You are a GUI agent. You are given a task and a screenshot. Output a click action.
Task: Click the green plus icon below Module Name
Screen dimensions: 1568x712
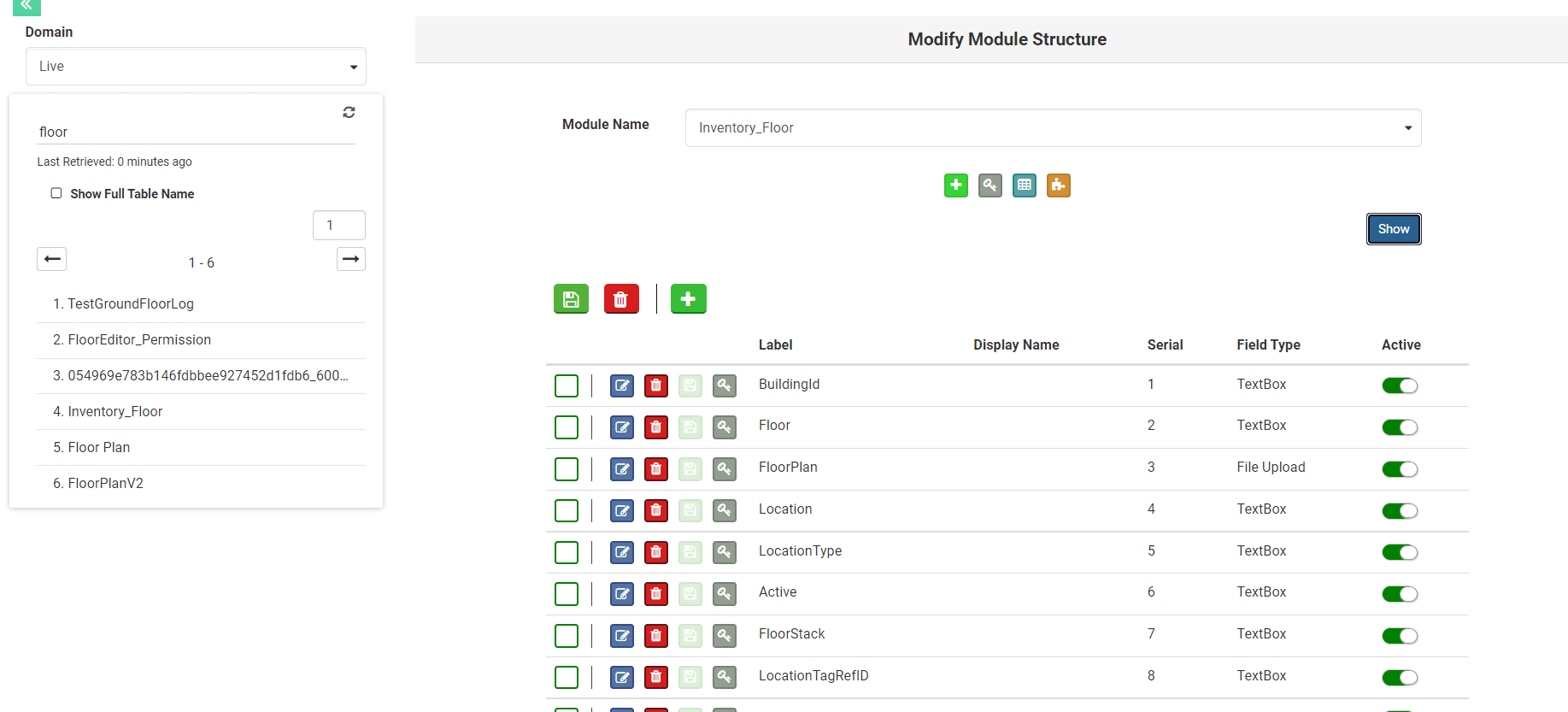tap(956, 185)
